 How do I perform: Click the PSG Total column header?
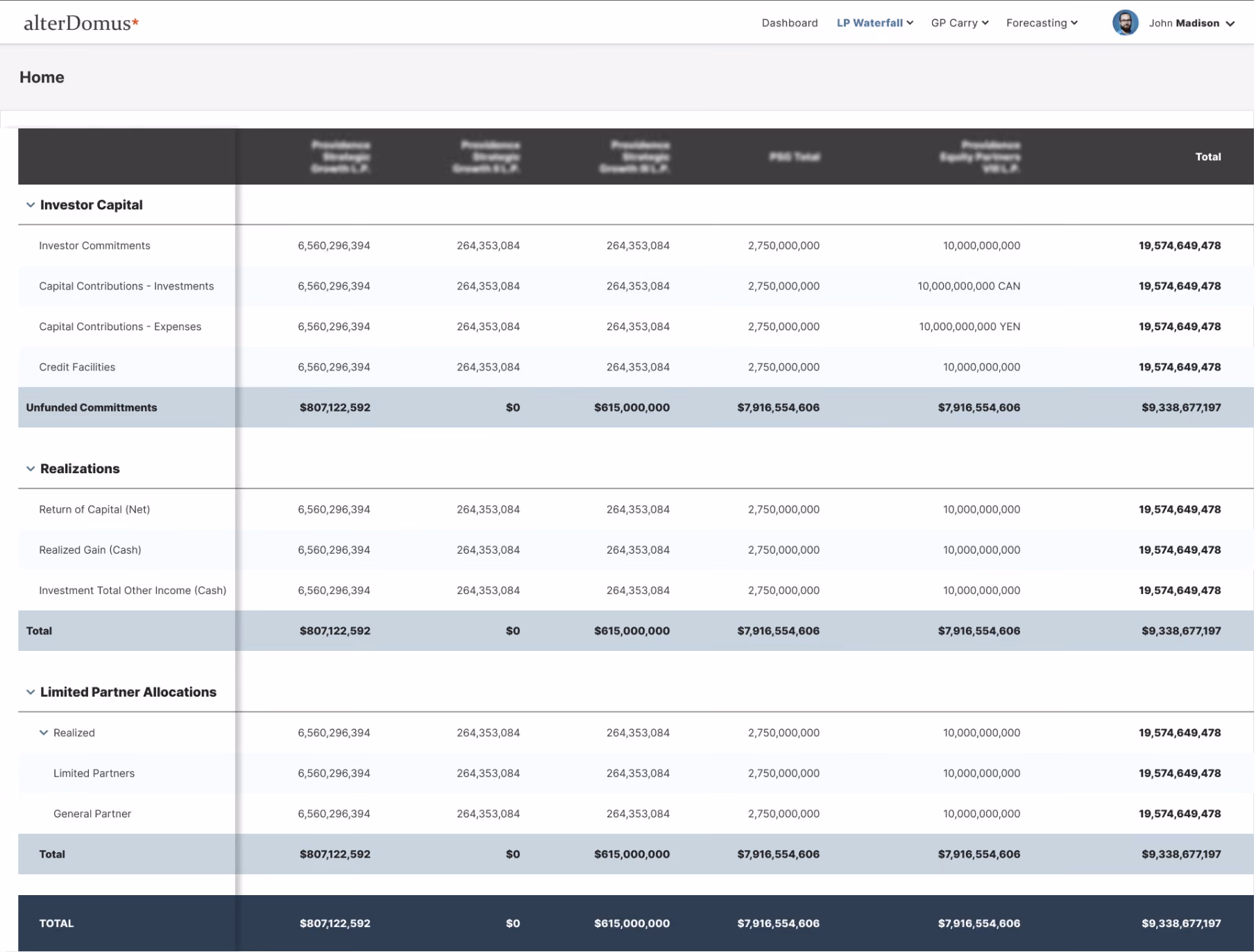point(796,158)
